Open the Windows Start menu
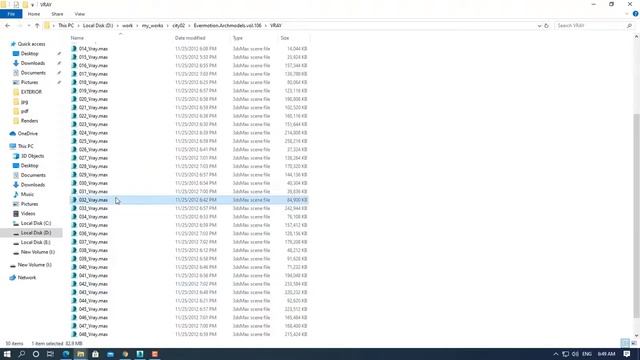The width and height of the screenshot is (640, 360). (x=7, y=354)
